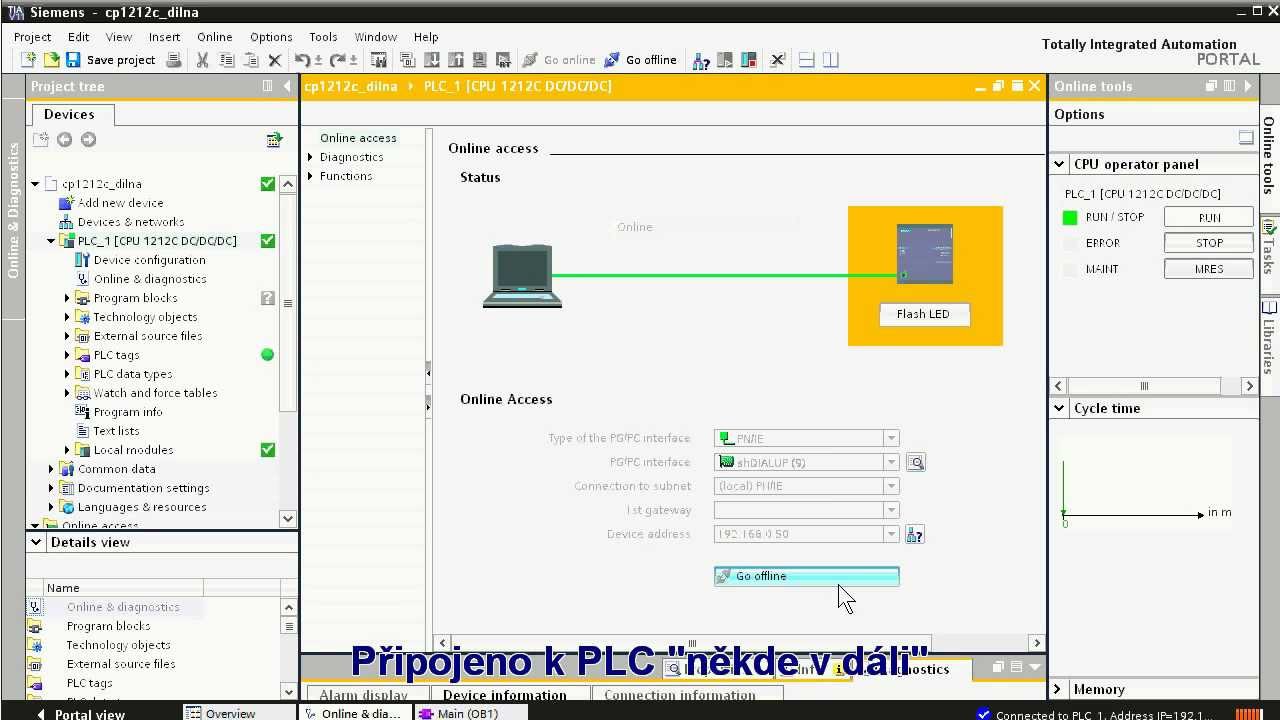Select Program info tree item

point(128,412)
